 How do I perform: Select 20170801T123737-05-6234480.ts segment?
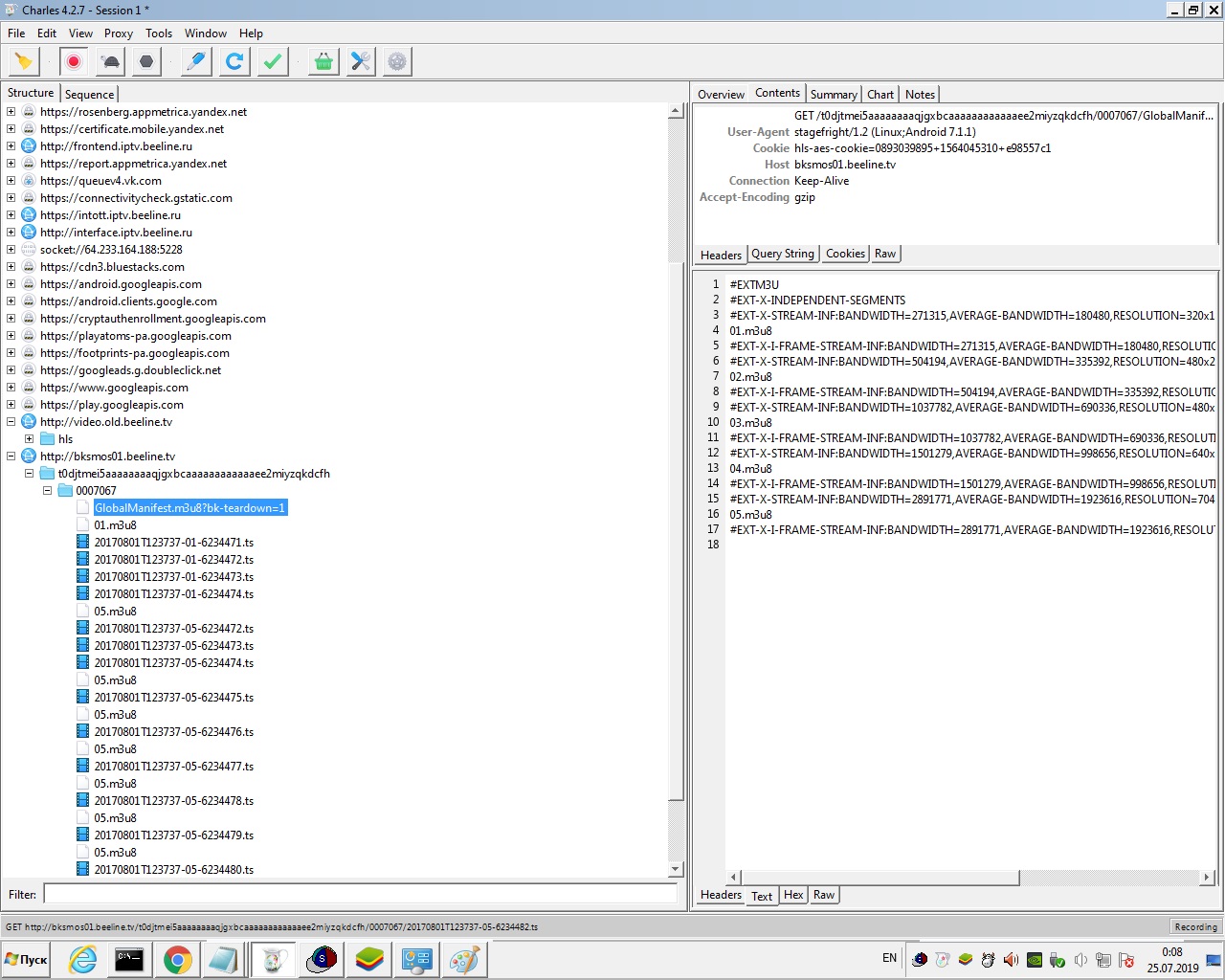click(173, 870)
